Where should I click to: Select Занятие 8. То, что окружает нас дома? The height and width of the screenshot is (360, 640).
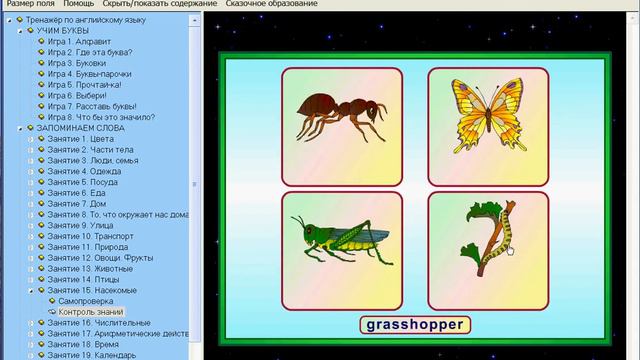click(x=118, y=215)
